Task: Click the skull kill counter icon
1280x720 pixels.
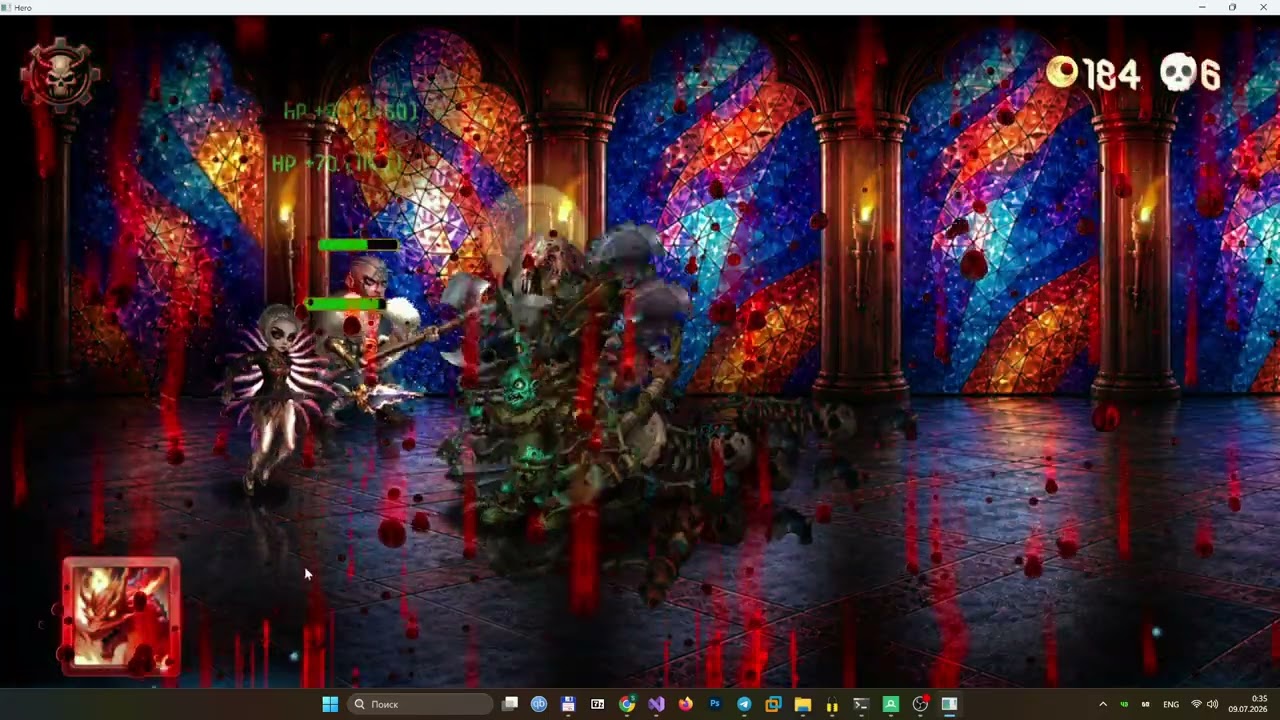Action: click(x=1179, y=73)
